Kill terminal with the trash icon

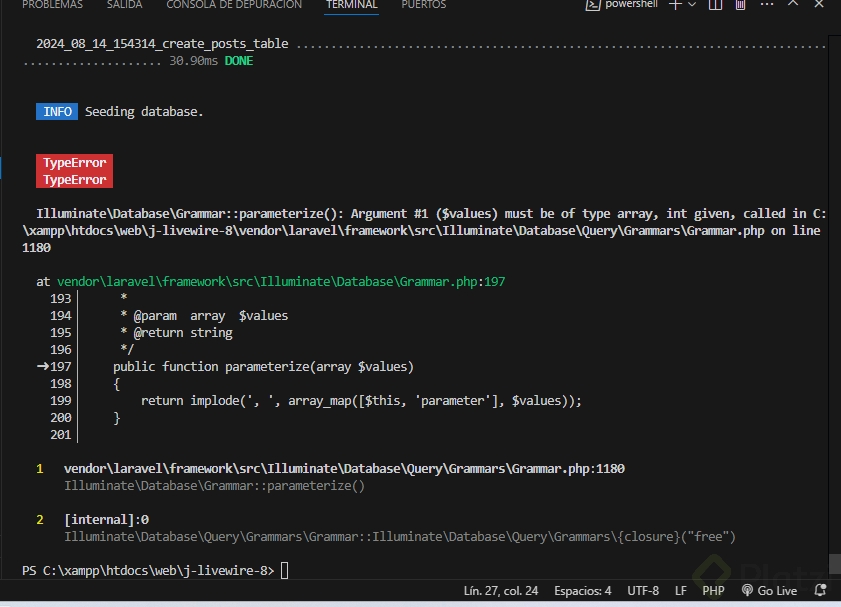pos(740,5)
